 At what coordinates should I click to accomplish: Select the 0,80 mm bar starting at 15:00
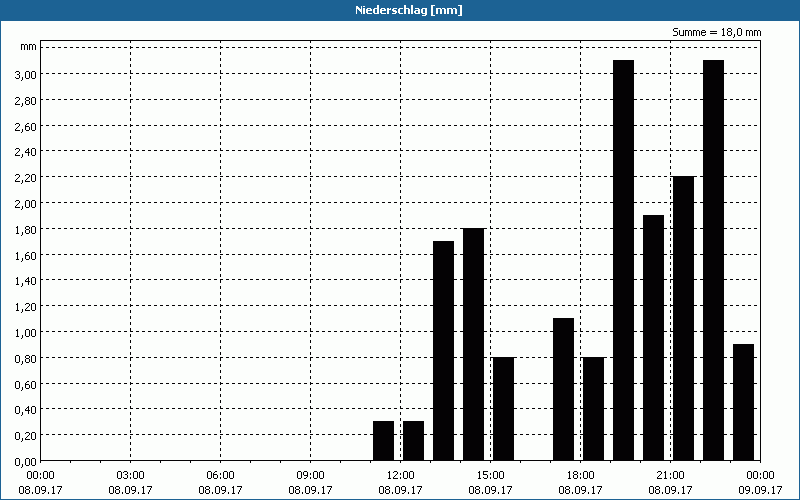[504, 409]
